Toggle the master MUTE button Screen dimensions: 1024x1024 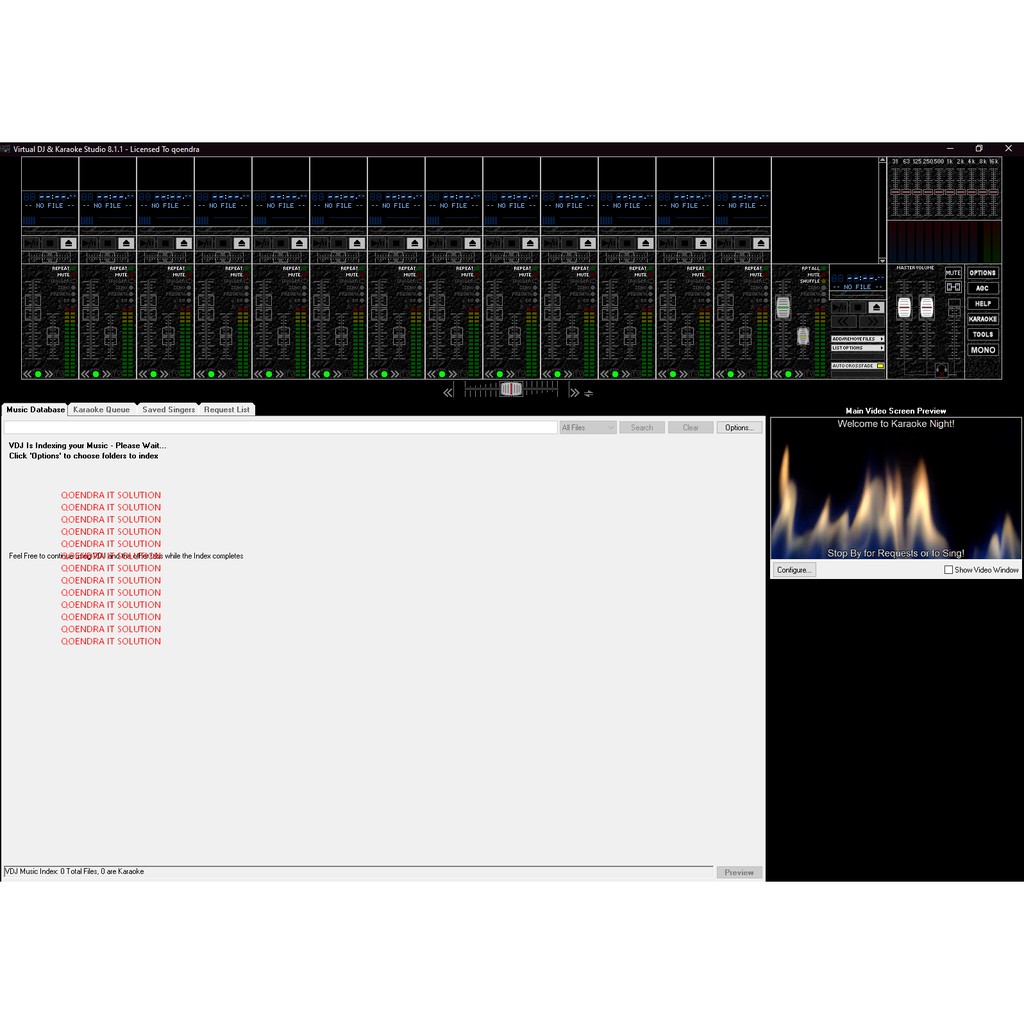953,273
